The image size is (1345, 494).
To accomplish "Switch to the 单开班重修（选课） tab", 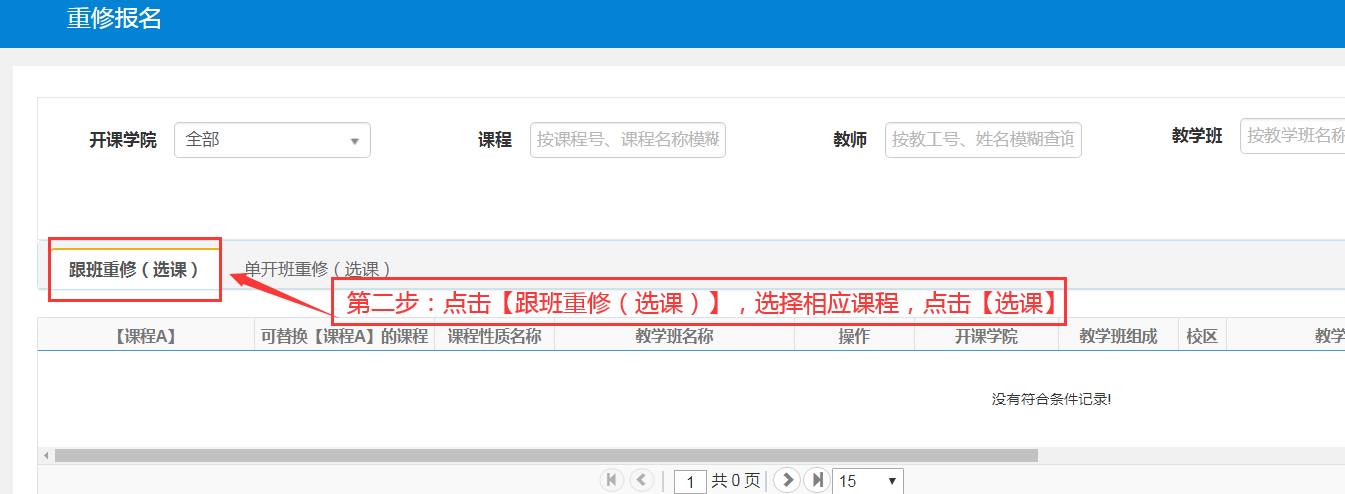I will (x=317, y=269).
